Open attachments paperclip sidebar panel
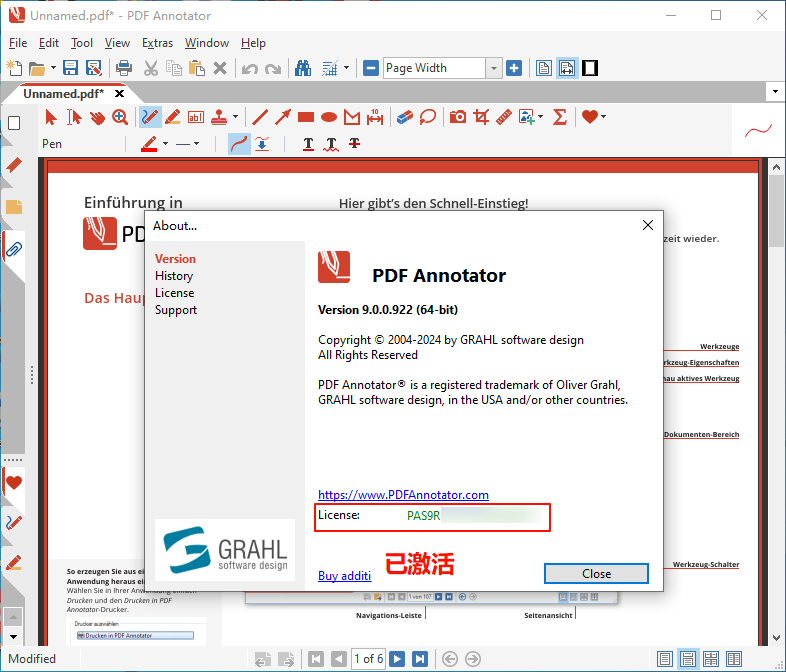Screen dimensions: 786x672 (x=14, y=249)
